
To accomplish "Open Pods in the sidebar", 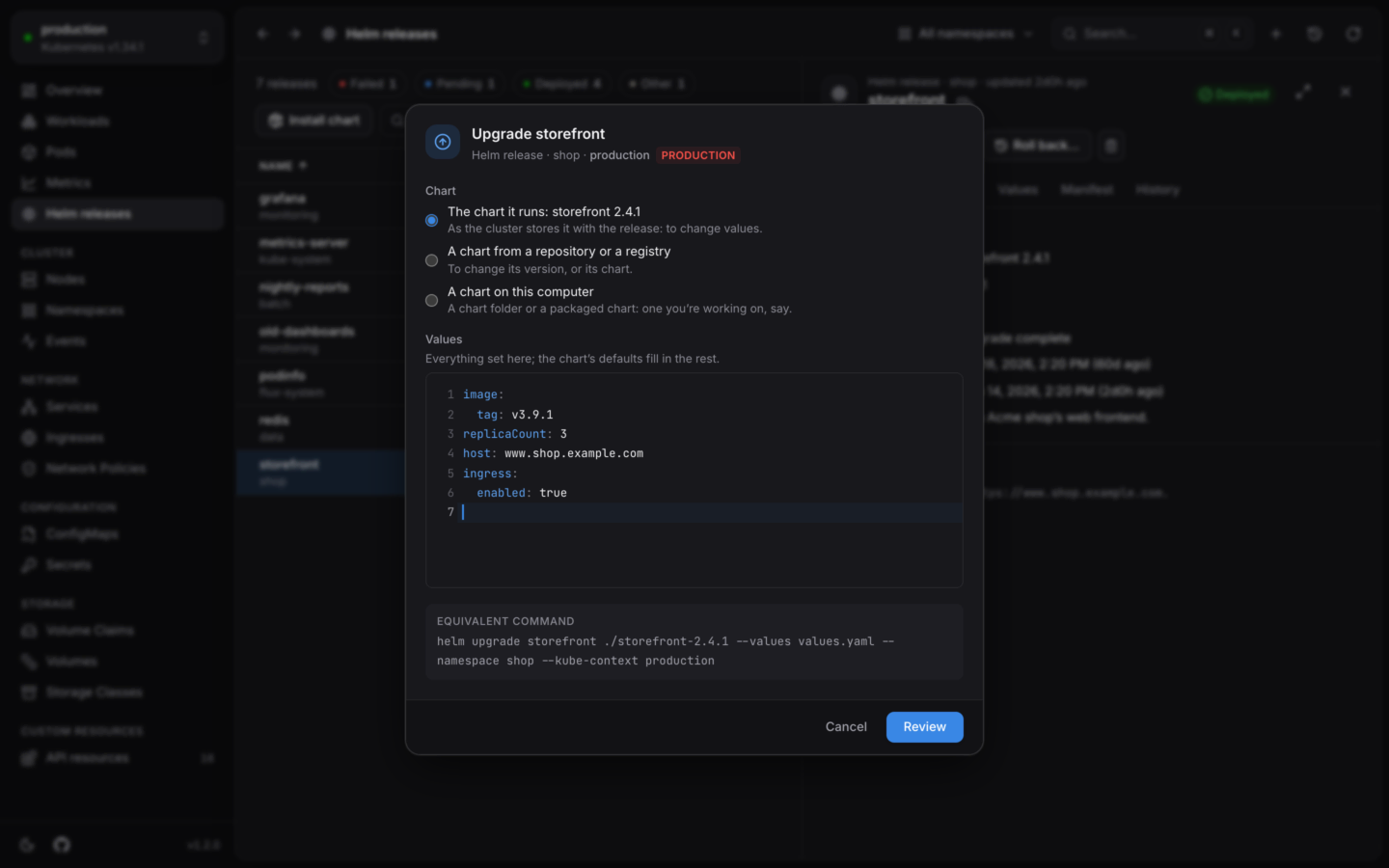I will 118,152.
